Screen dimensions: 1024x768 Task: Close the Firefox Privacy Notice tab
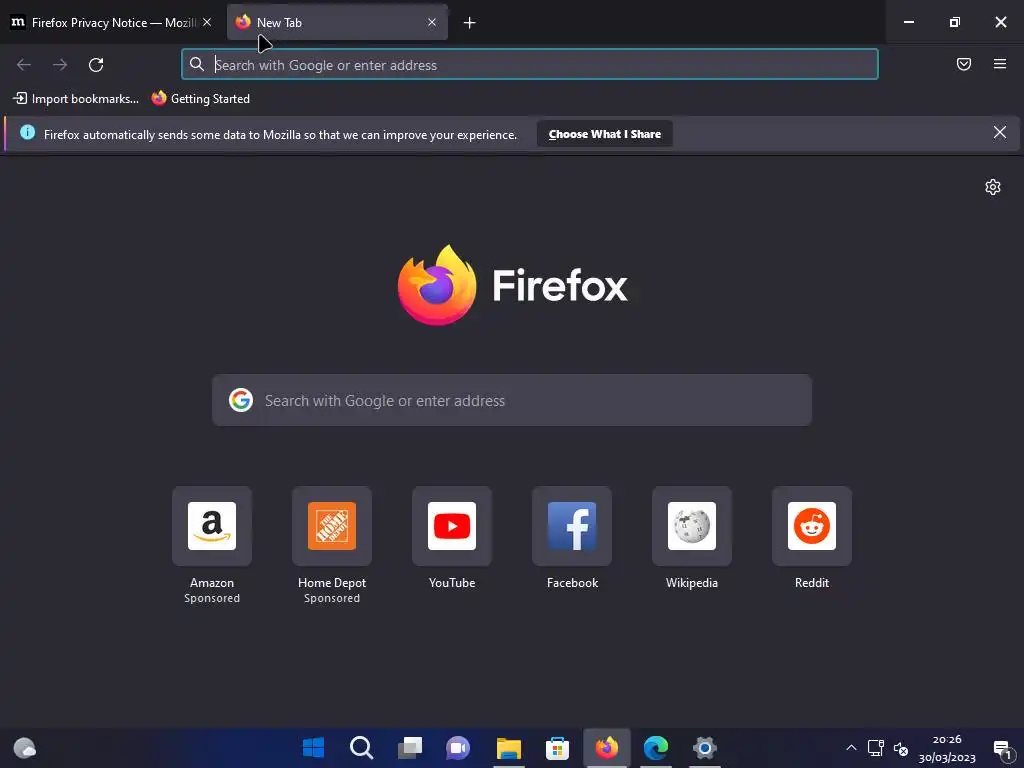pyautogui.click(x=207, y=22)
